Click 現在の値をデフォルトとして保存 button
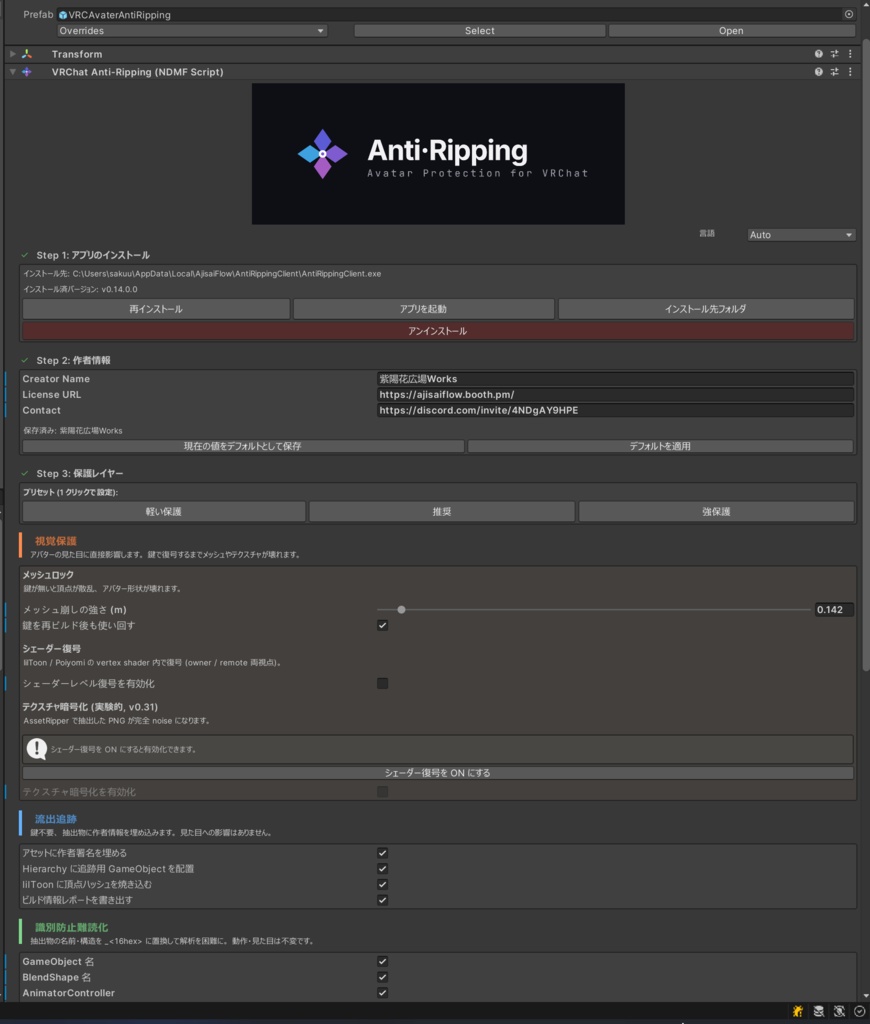 click(x=243, y=446)
